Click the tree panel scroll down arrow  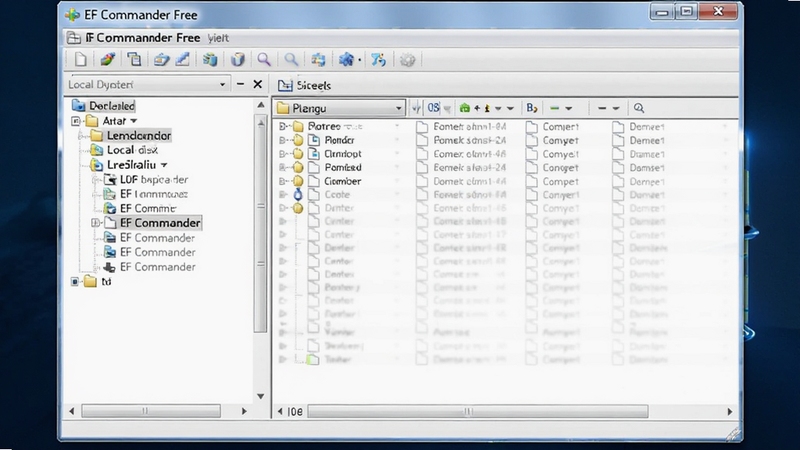pos(261,396)
